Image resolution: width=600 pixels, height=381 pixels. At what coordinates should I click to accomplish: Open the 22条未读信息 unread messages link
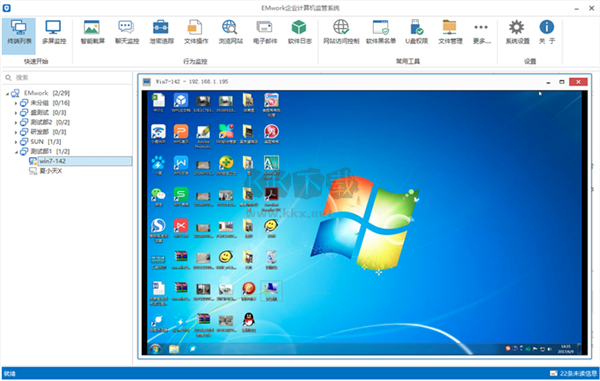coord(573,373)
